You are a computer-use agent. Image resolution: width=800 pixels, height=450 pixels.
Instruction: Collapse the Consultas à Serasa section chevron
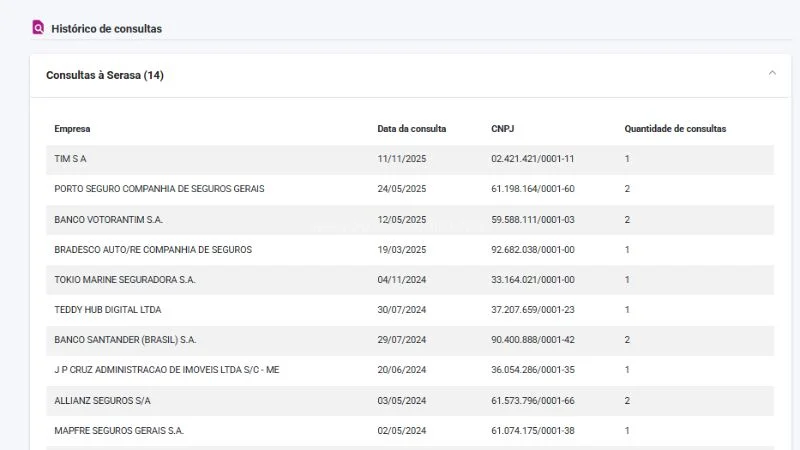[x=772, y=73]
